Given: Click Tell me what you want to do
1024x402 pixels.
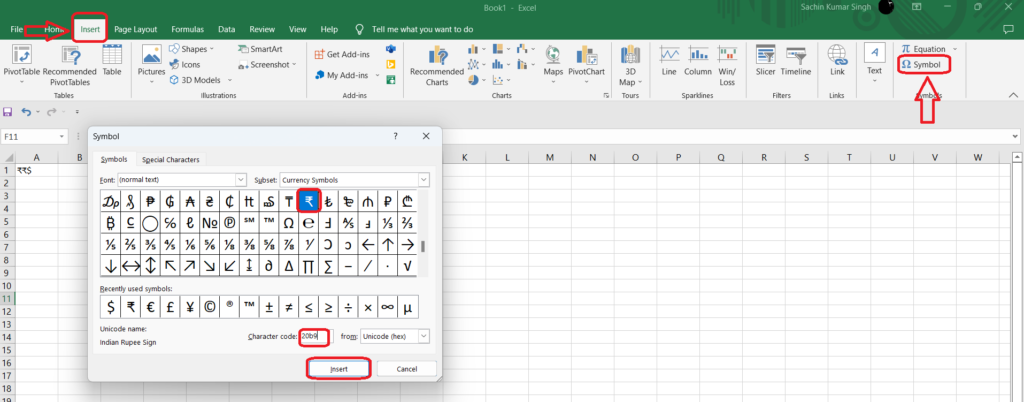Looking at the screenshot, I should 423,29.
